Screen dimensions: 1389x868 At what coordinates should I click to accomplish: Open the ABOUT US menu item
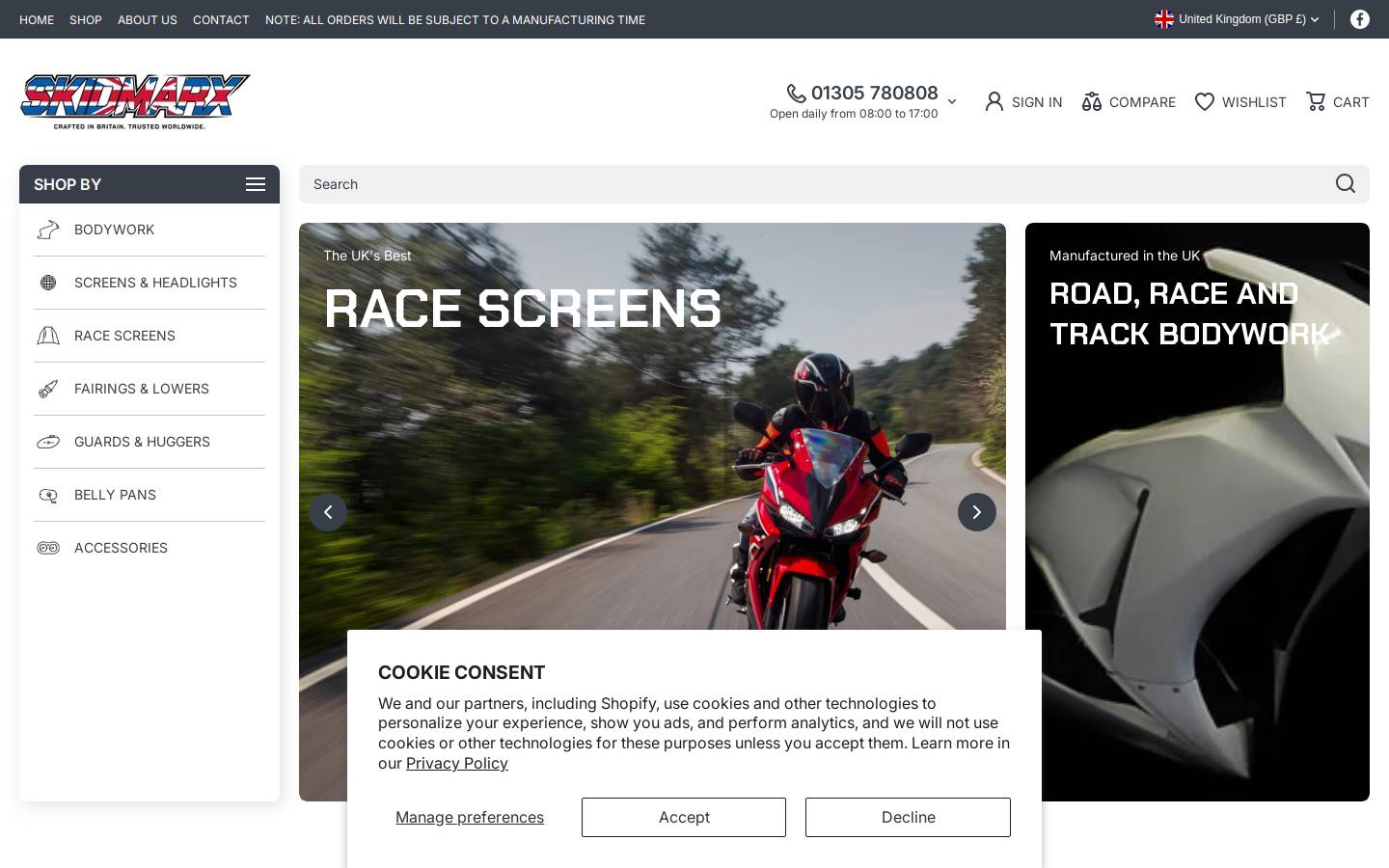[148, 19]
